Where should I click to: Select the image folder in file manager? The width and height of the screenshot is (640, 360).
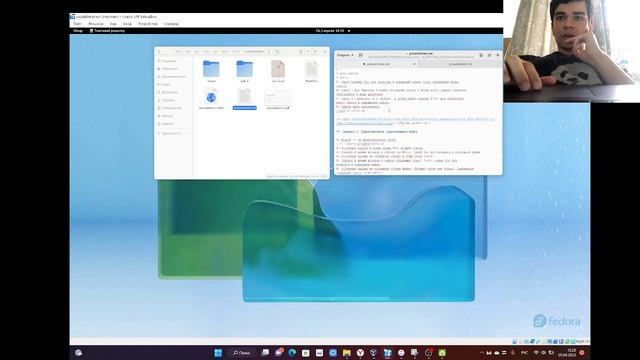(211, 71)
